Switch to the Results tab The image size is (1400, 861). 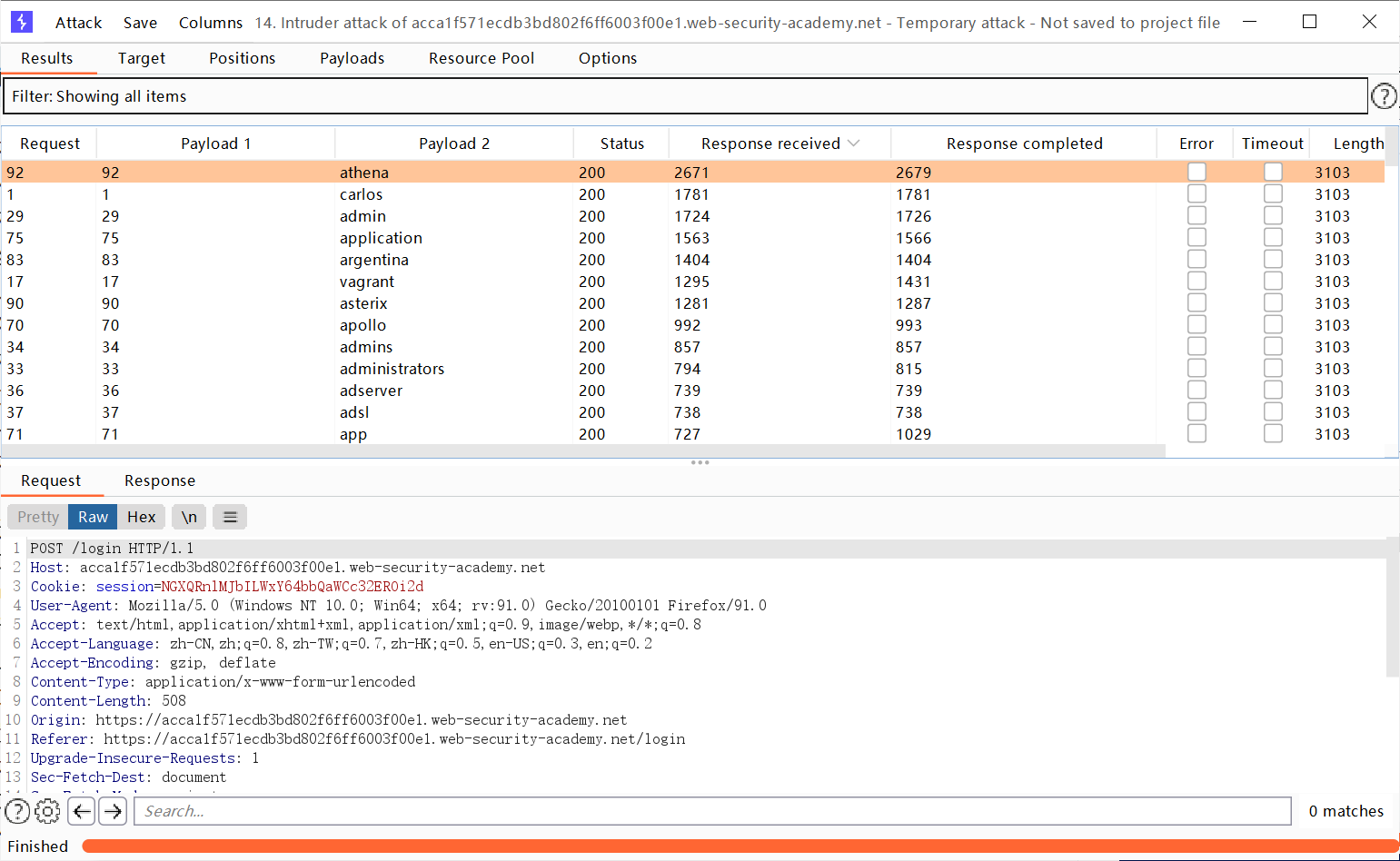point(47,58)
